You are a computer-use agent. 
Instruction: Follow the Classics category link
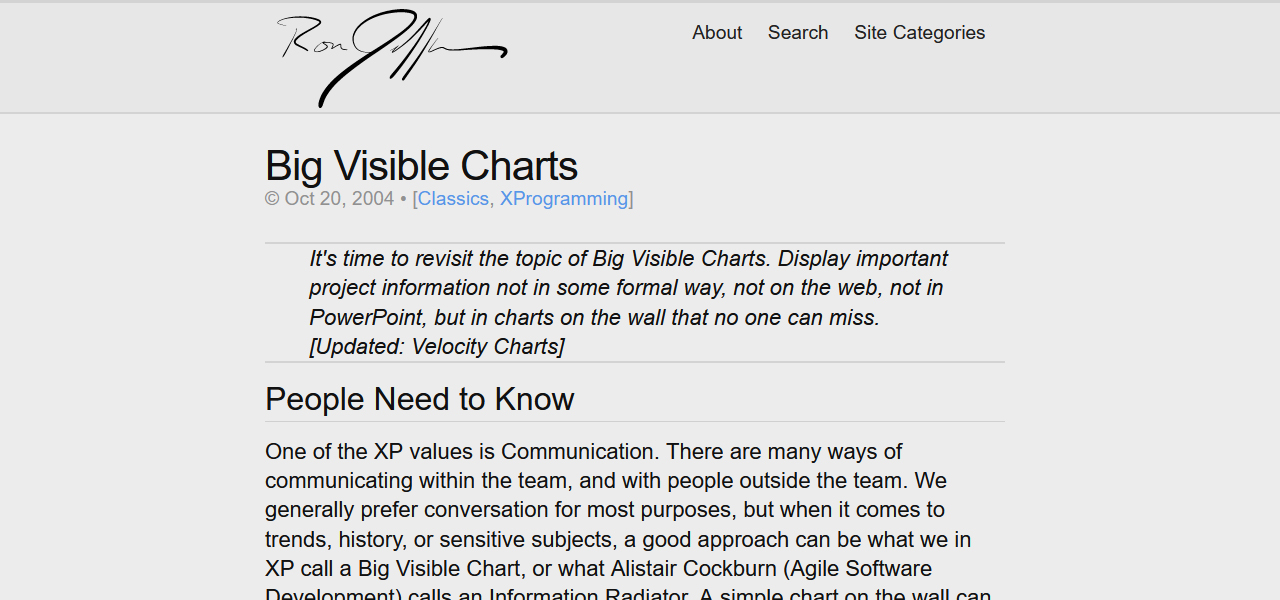pyautogui.click(x=453, y=199)
